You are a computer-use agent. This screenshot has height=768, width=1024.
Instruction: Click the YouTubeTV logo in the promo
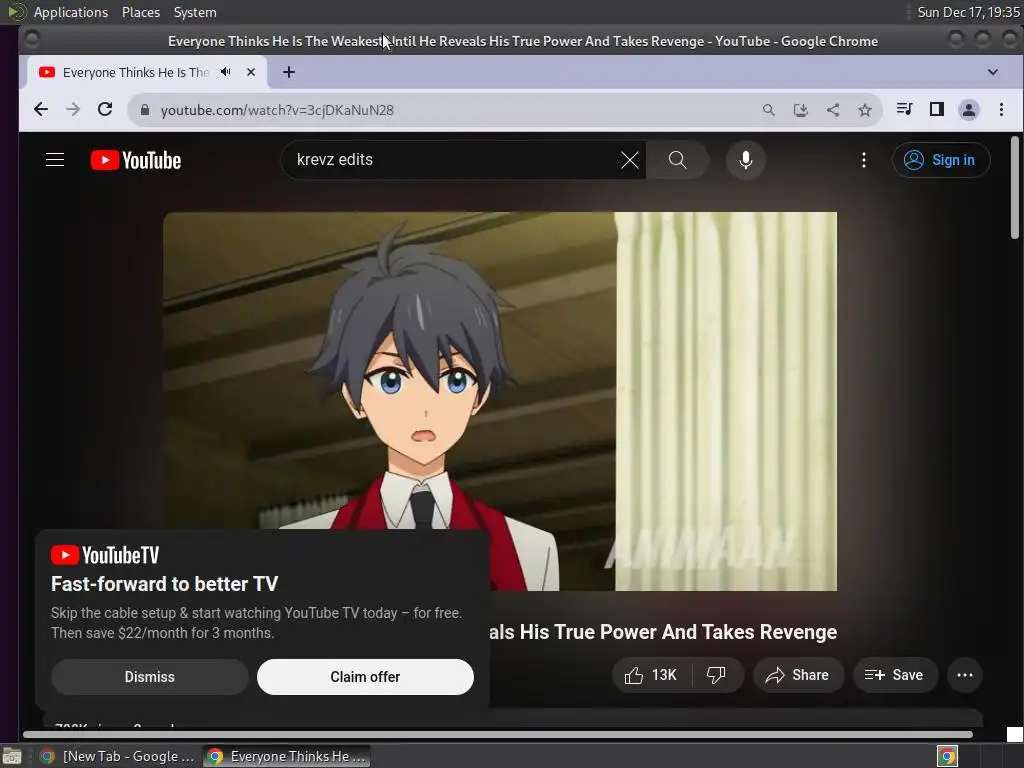[105, 555]
